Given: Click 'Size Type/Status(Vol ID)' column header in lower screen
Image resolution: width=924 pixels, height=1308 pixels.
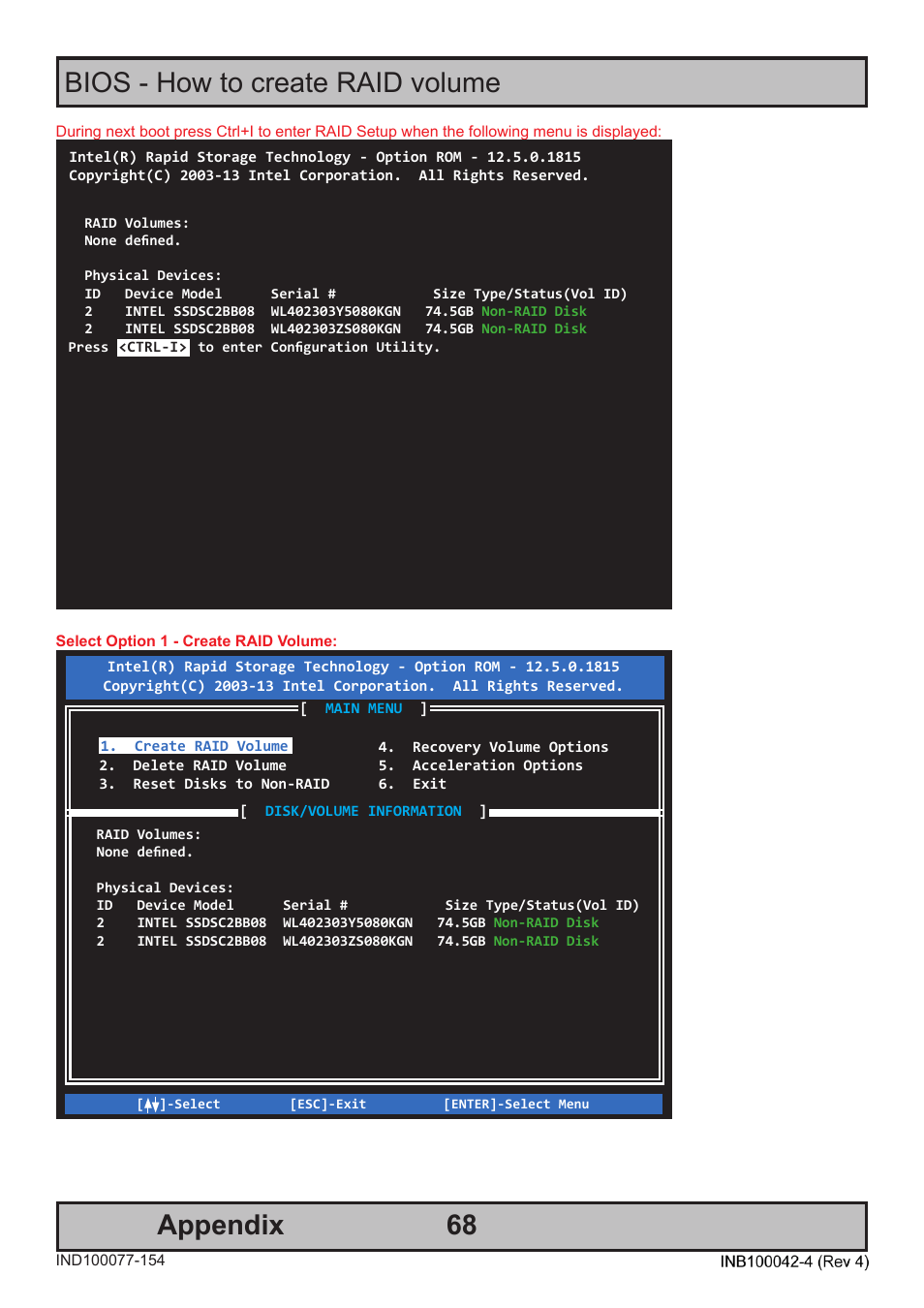Looking at the screenshot, I should coord(542,905).
